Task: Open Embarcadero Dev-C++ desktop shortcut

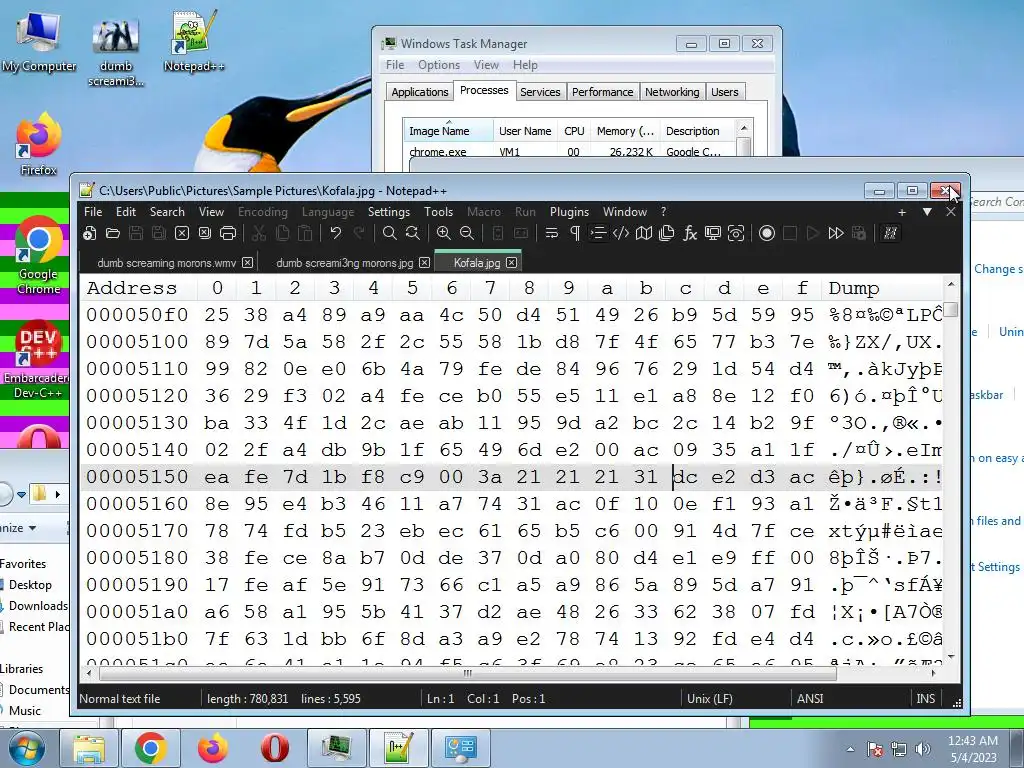Action: tap(35, 360)
